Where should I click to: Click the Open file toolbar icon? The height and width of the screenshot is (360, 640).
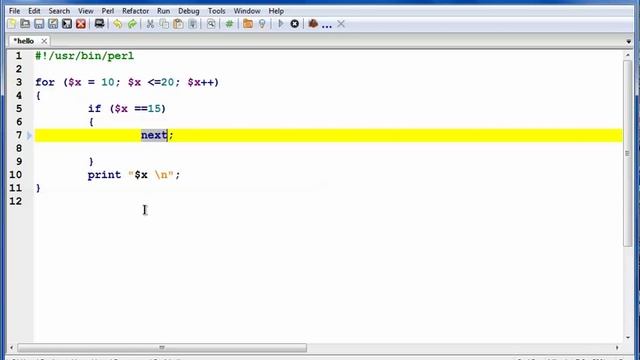click(x=25, y=24)
